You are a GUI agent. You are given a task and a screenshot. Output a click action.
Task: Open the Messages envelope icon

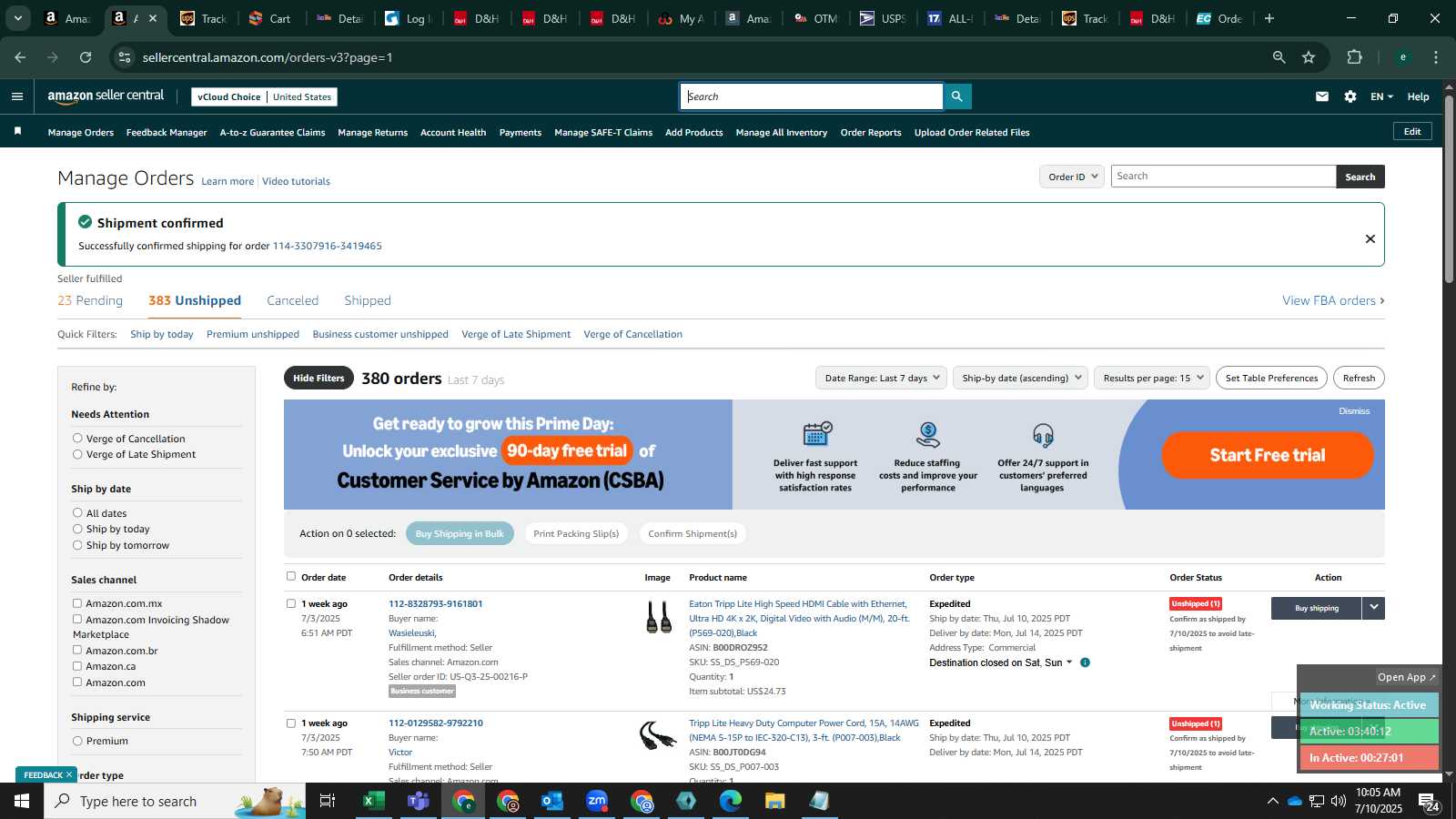click(x=1321, y=96)
